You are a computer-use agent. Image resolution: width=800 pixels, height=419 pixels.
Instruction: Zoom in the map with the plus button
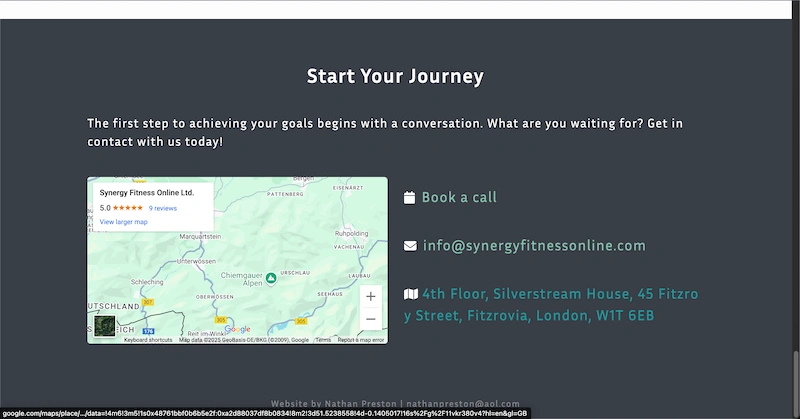tap(371, 297)
